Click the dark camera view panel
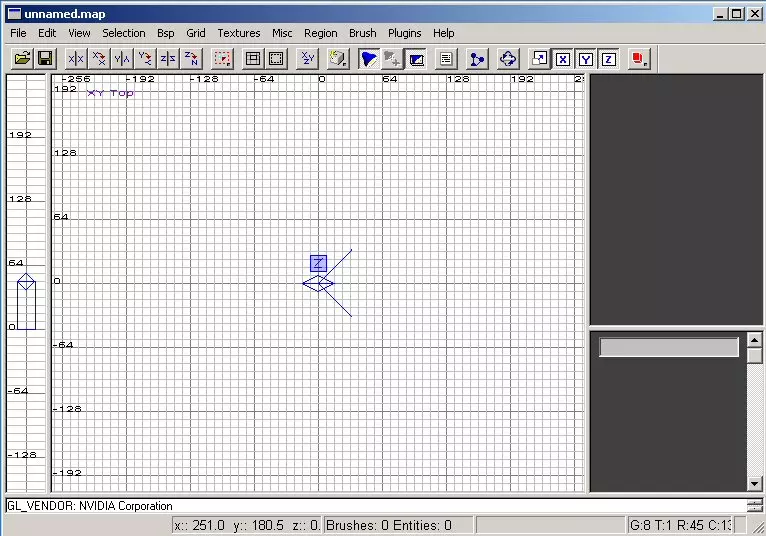Screen dimensions: 766x536 [x=676, y=199]
